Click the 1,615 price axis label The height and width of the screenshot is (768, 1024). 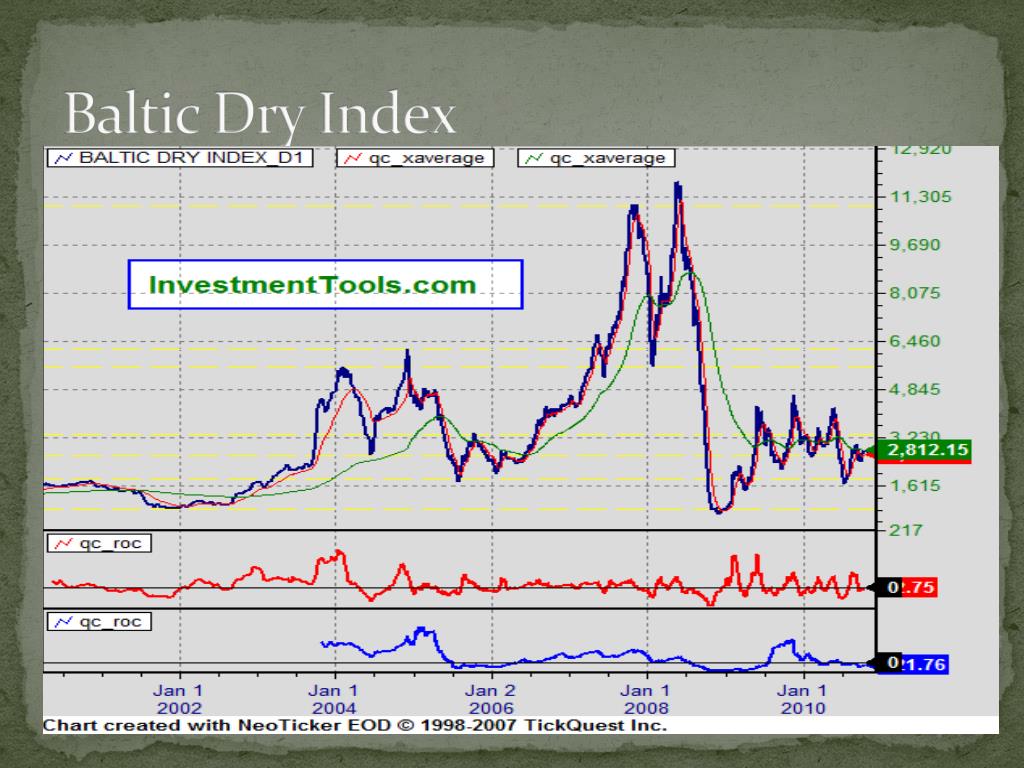(915, 485)
